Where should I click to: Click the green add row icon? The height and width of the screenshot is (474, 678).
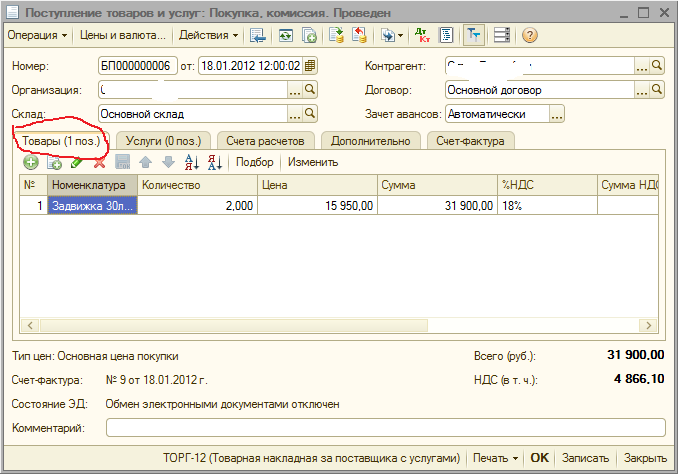click(x=31, y=162)
